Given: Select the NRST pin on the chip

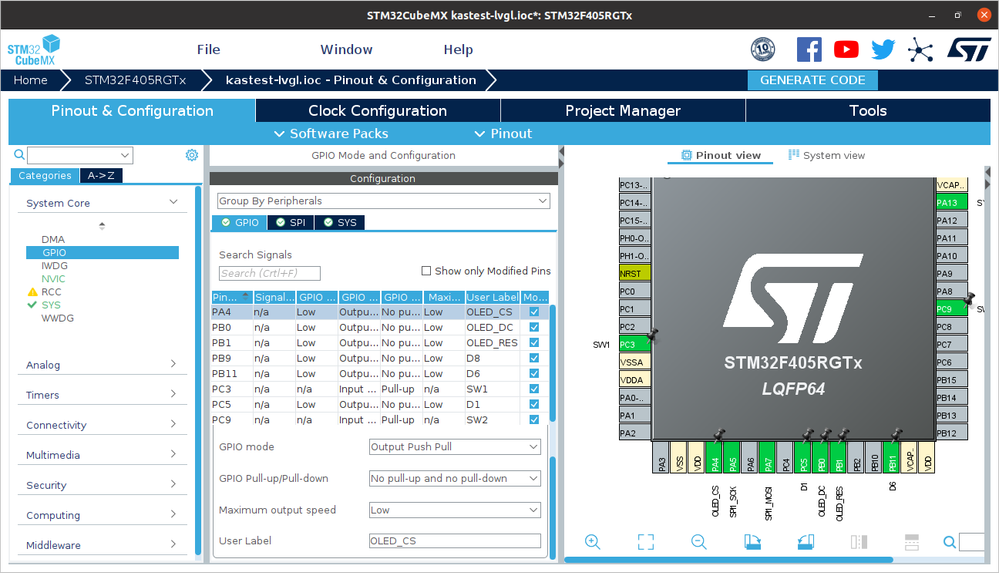Looking at the screenshot, I should (x=635, y=273).
